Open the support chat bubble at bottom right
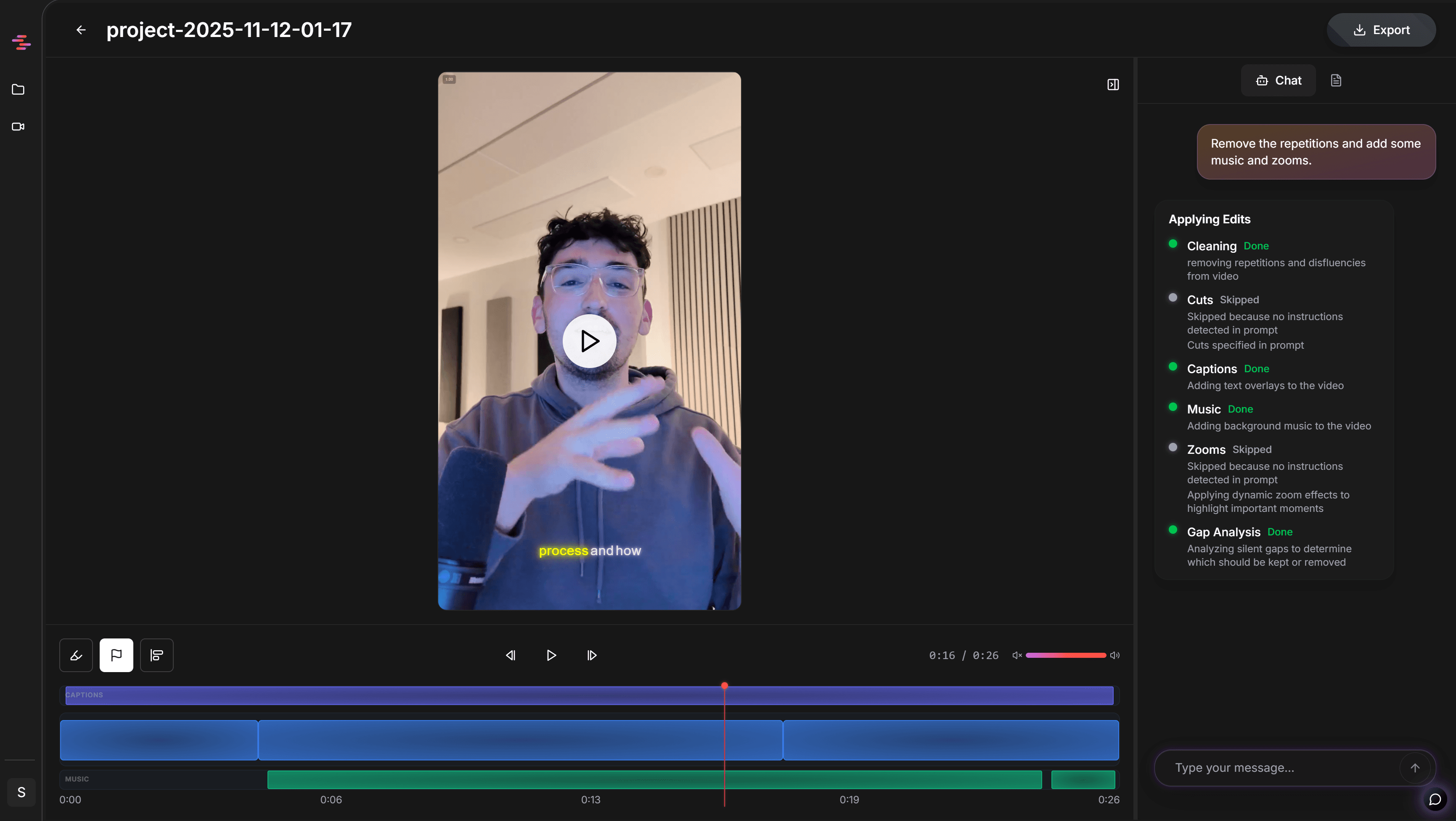The height and width of the screenshot is (821, 1456). tap(1436, 800)
